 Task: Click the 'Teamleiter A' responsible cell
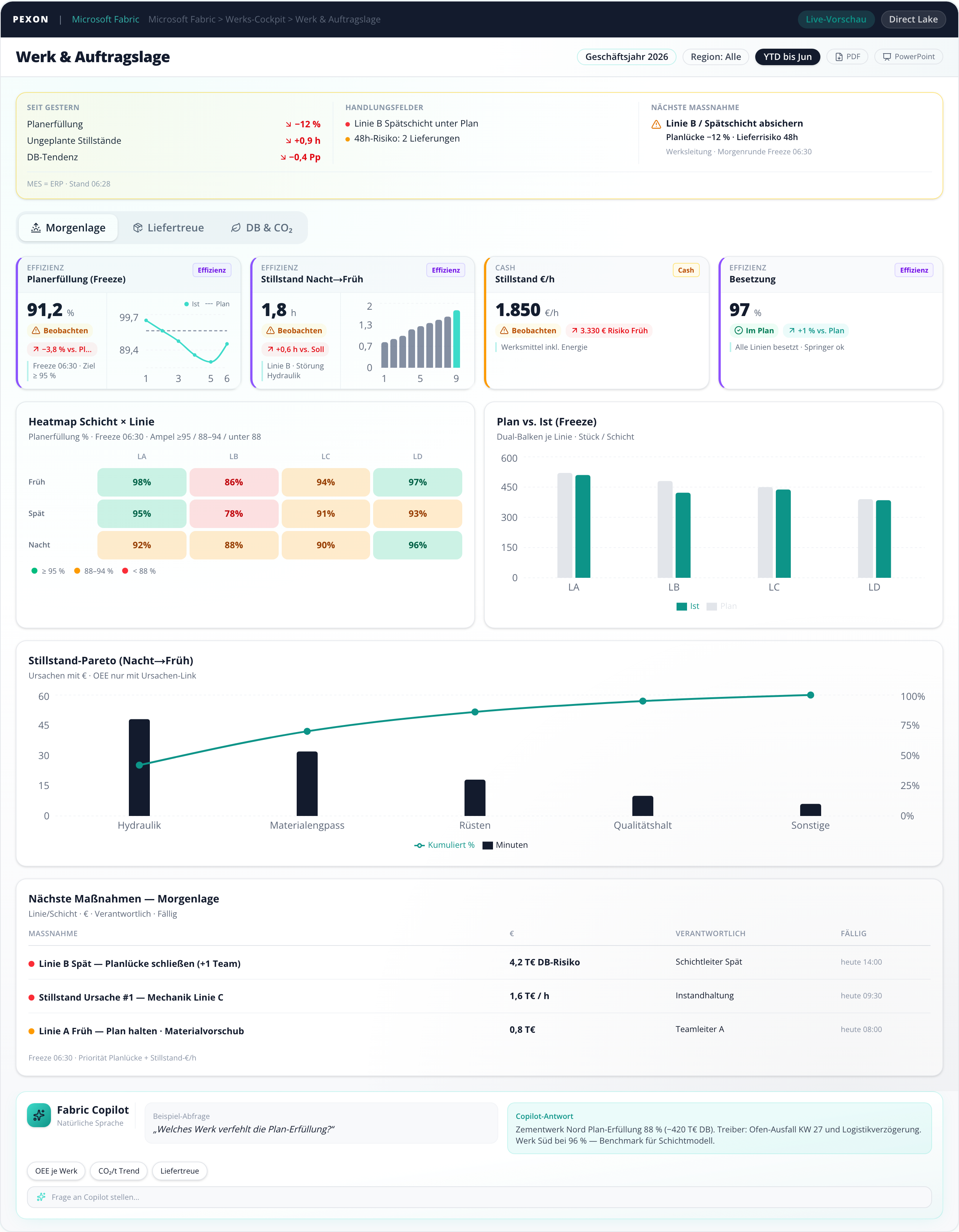(700, 1029)
